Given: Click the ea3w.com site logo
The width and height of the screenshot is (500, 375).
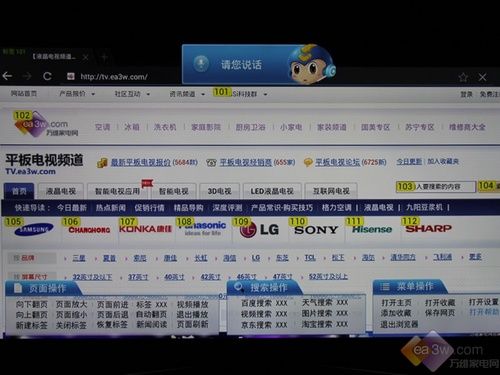Looking at the screenshot, I should pos(46,125).
